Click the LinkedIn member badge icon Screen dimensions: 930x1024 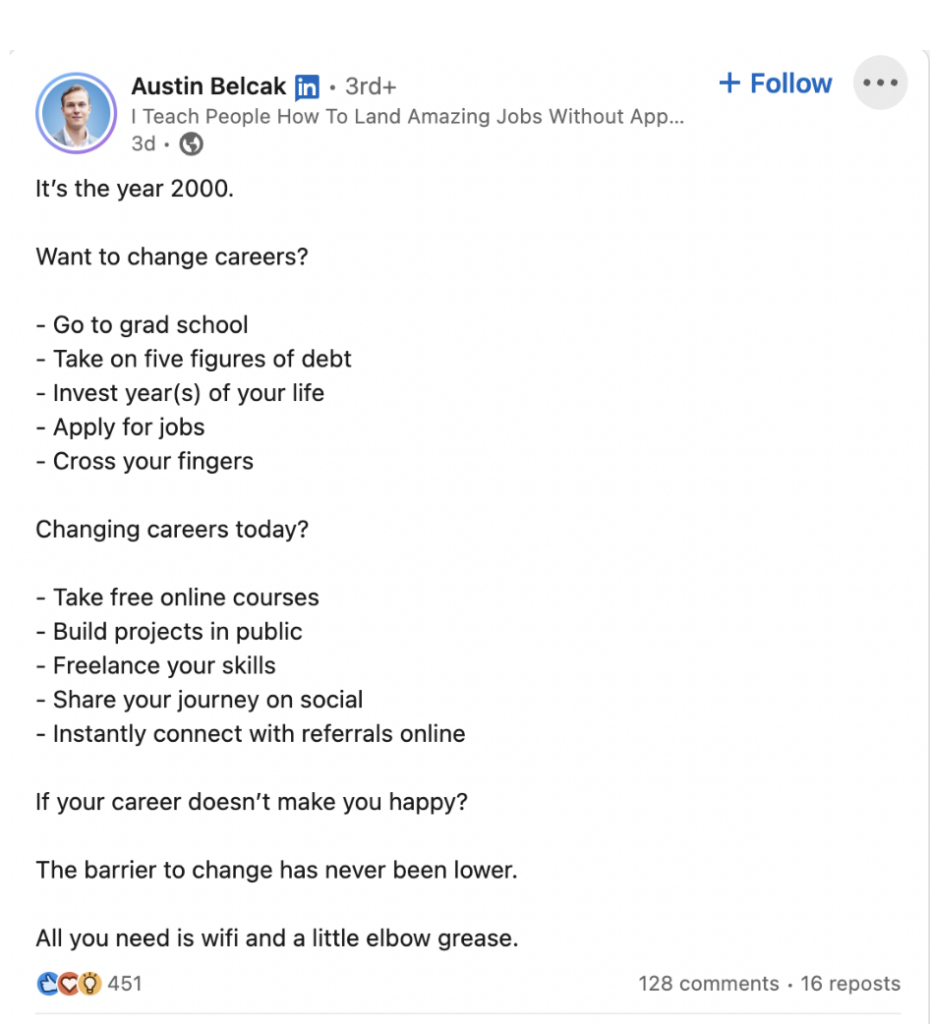tap(307, 87)
